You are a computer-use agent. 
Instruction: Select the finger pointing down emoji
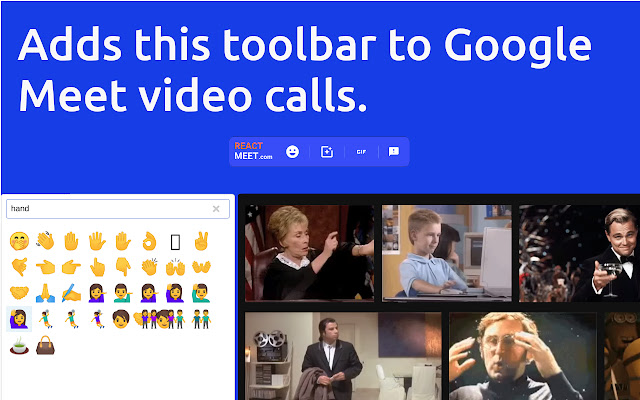123,267
